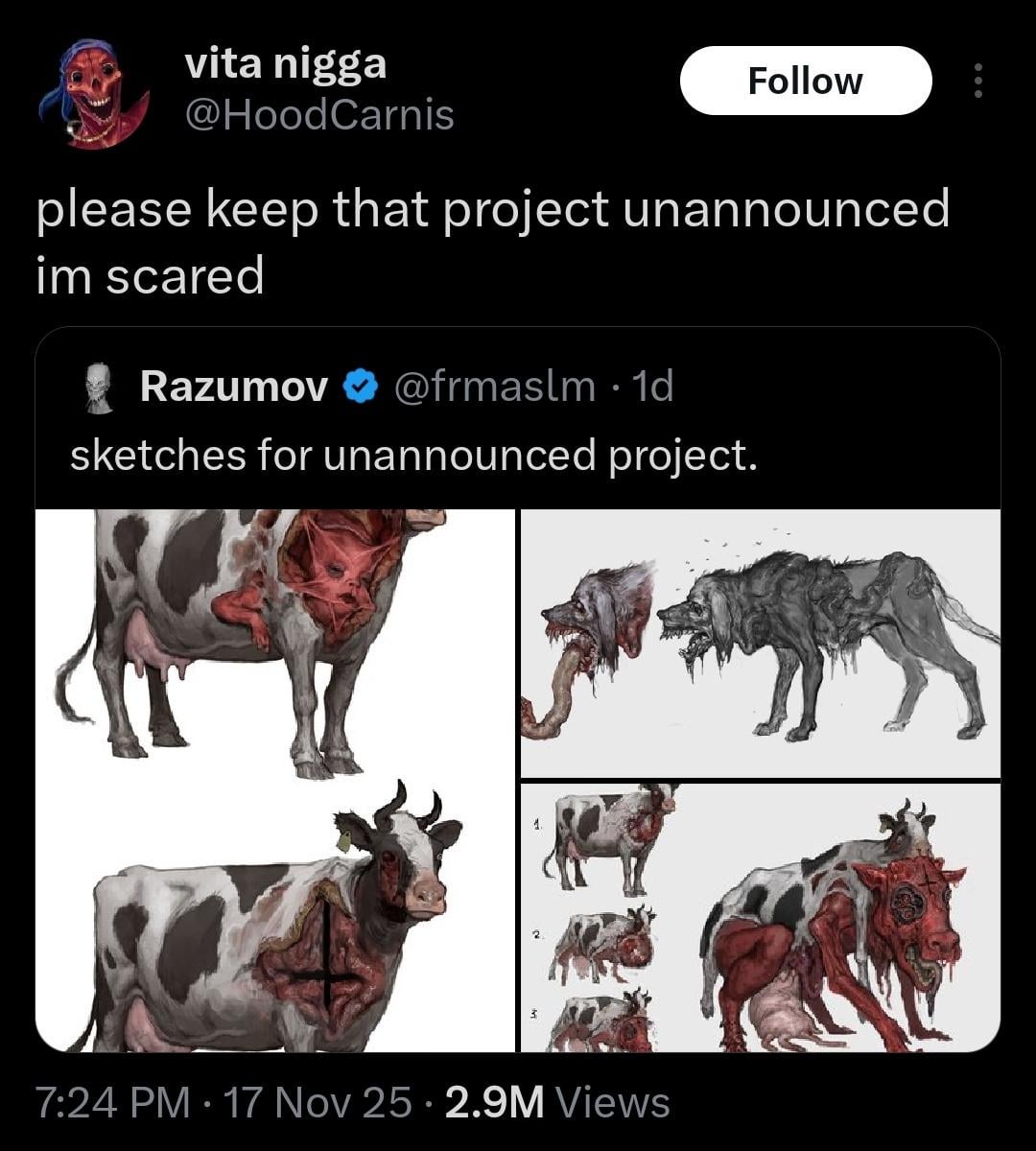Click the 17 Nov 25 date
The width and height of the screenshot is (1036, 1151).
coord(318,1103)
